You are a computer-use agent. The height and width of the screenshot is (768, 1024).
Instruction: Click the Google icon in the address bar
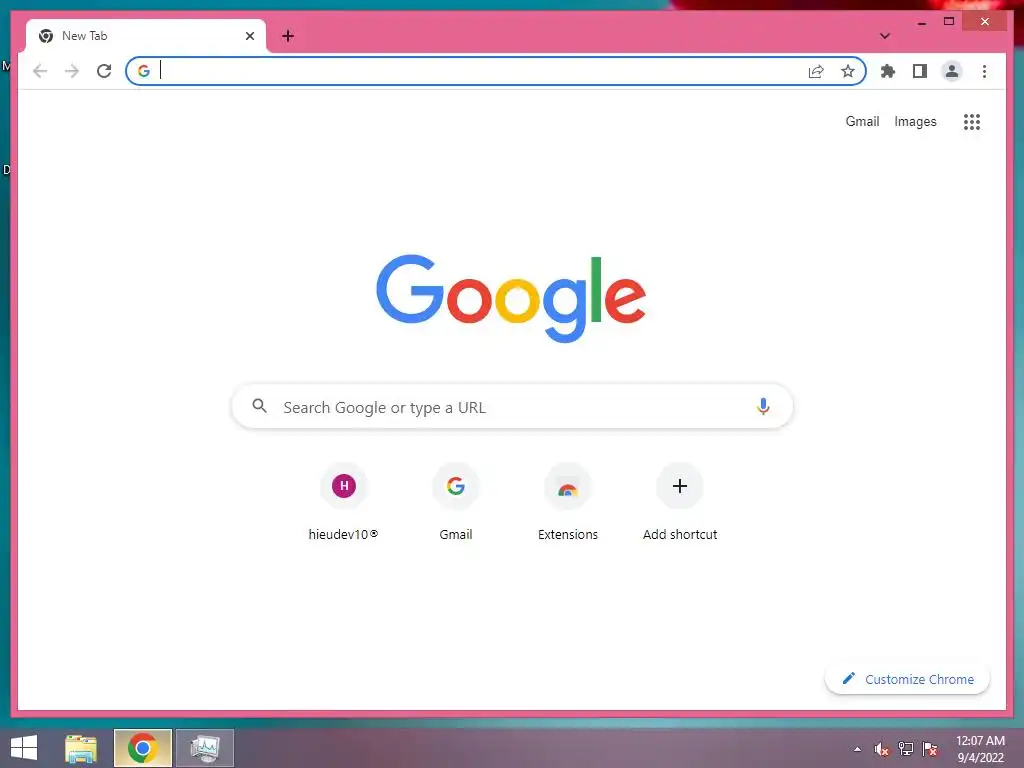click(144, 71)
